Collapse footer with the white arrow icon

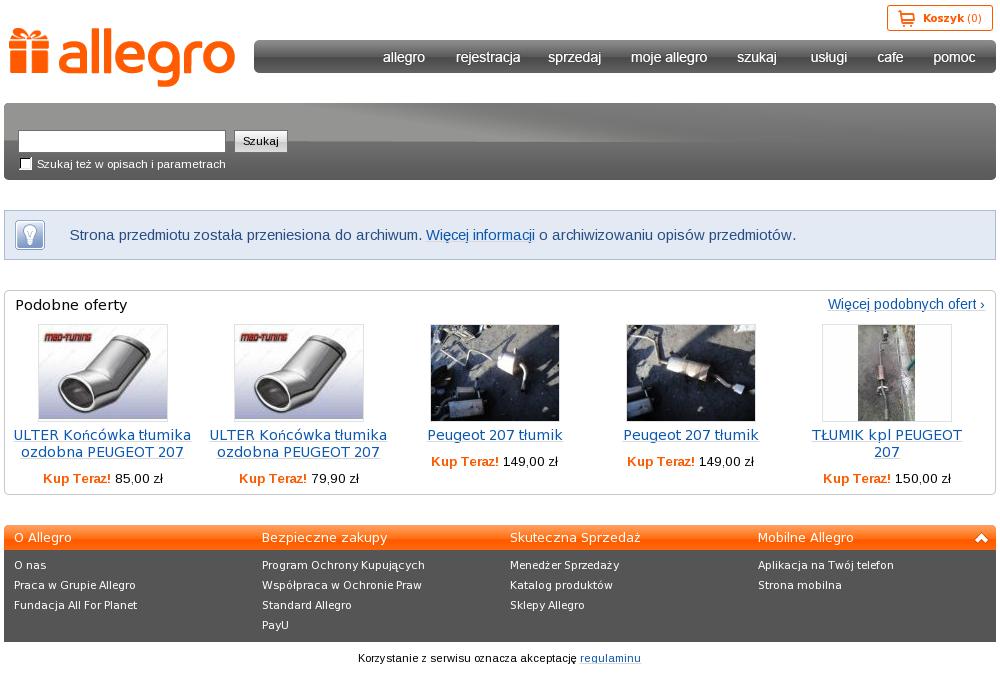point(981,538)
